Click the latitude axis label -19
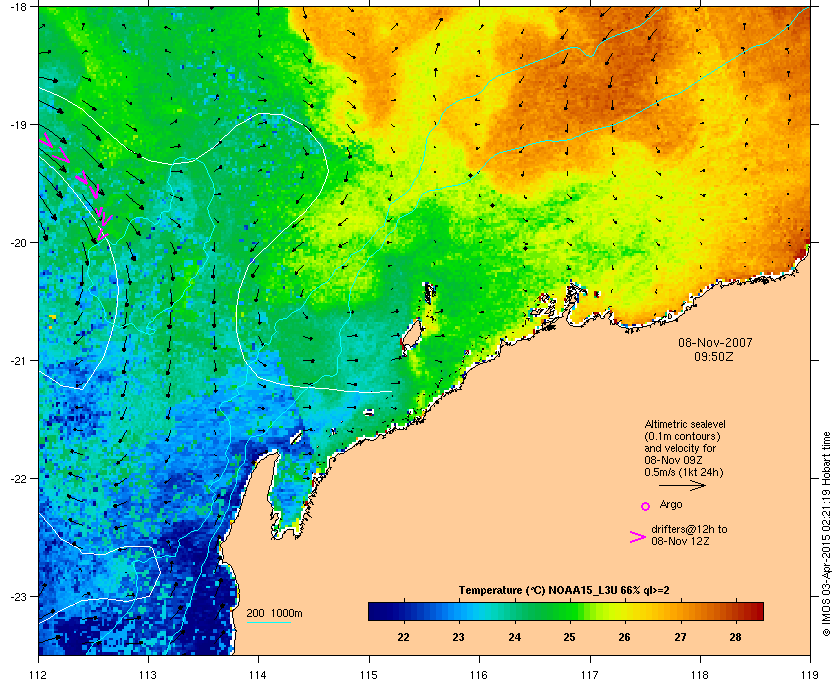 [18, 124]
